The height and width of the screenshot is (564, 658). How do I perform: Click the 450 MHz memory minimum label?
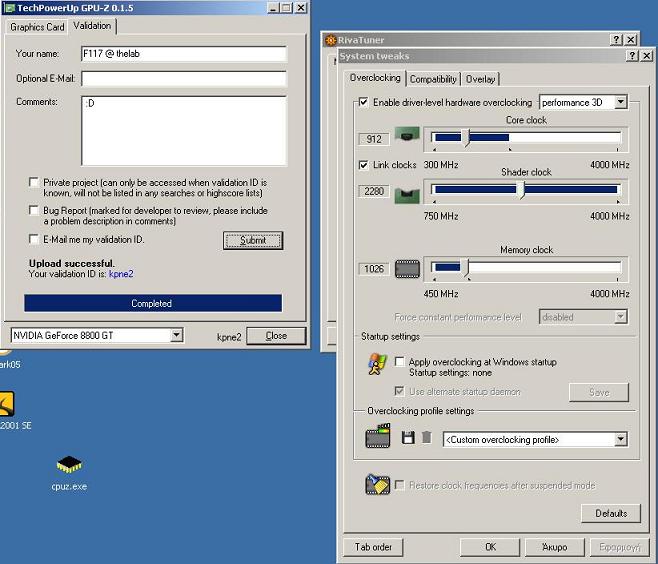pyautogui.click(x=441, y=293)
